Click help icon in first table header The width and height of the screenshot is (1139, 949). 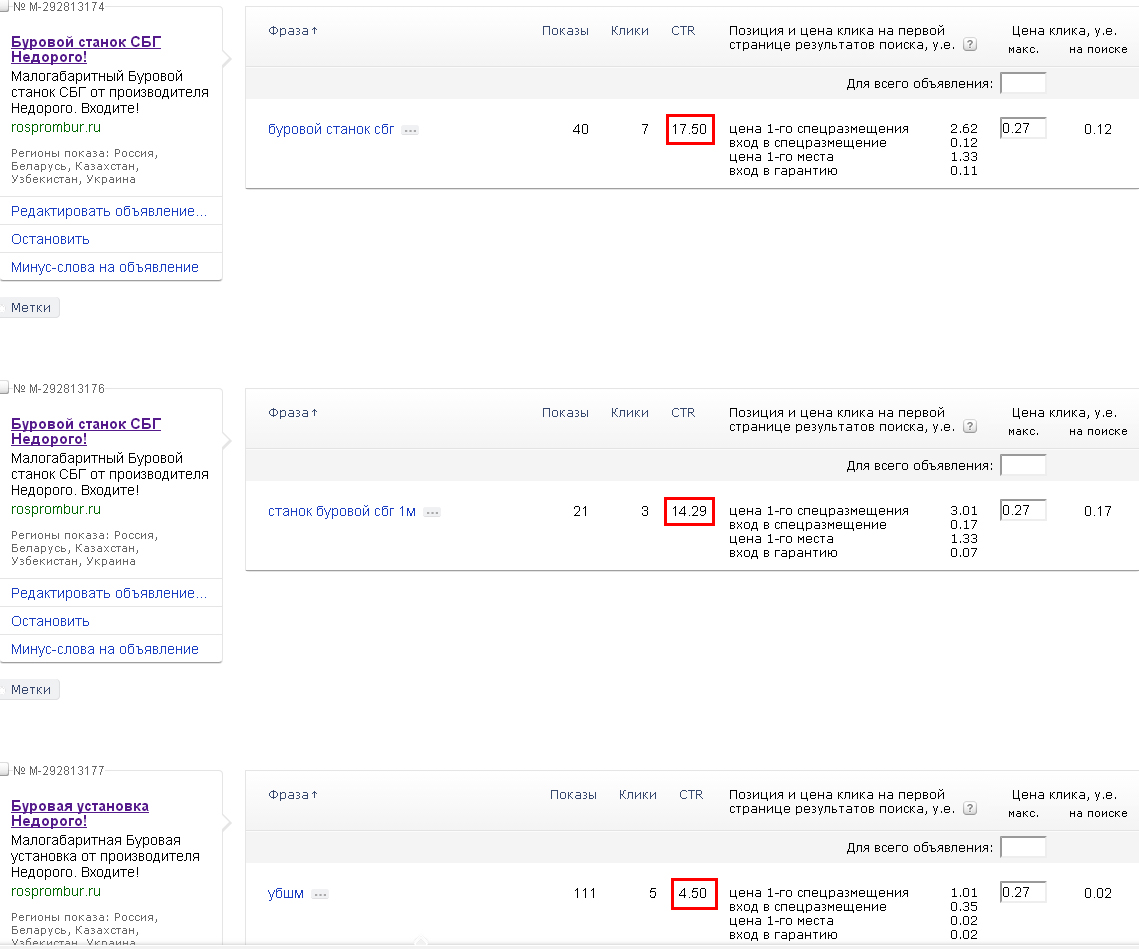pyautogui.click(x=970, y=45)
